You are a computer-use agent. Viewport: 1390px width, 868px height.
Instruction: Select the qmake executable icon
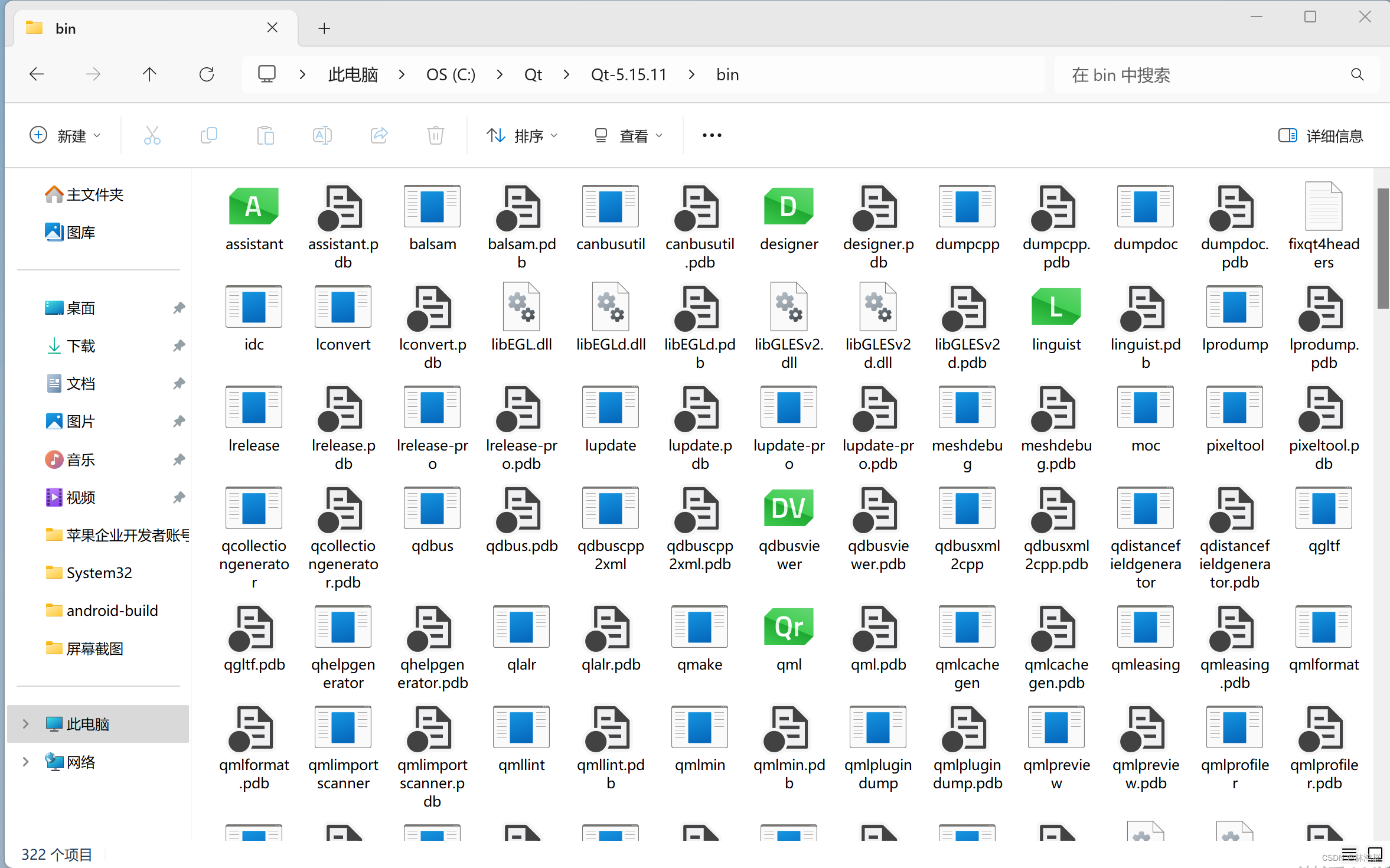[700, 626]
